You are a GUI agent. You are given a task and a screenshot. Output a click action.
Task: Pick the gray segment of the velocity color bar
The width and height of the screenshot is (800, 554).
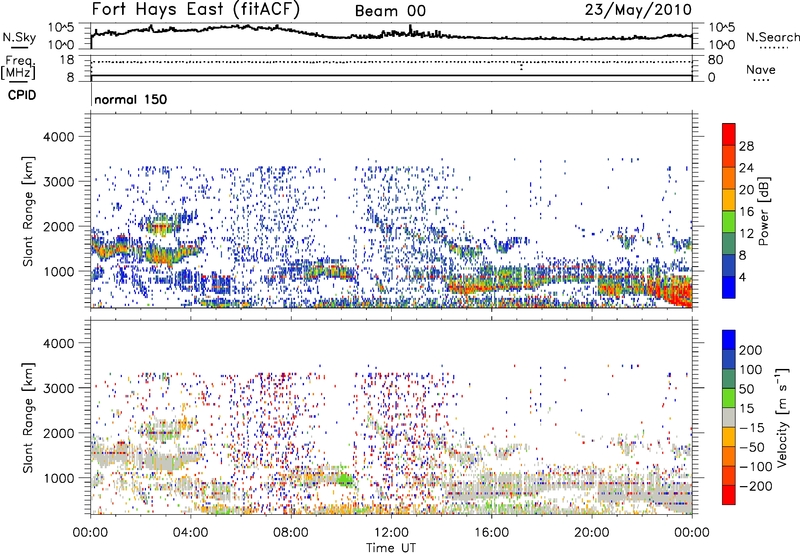729,417
